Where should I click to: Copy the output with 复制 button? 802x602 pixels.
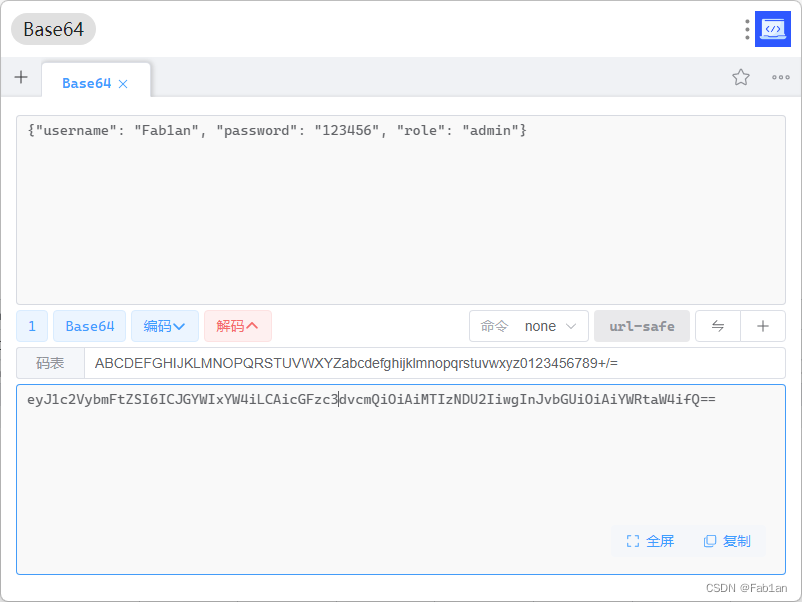[x=727, y=541]
